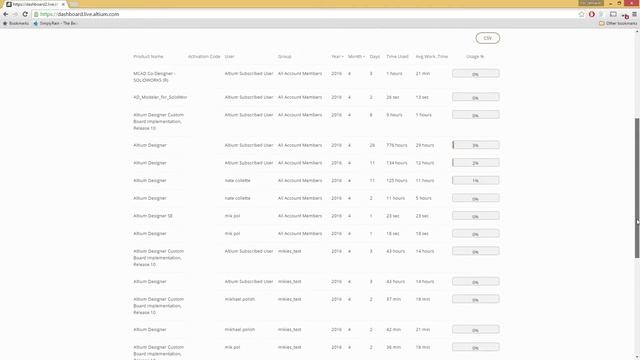Click Altium Subscribed User in the 134 hours row
The width and height of the screenshot is (640, 360).
[249, 163]
